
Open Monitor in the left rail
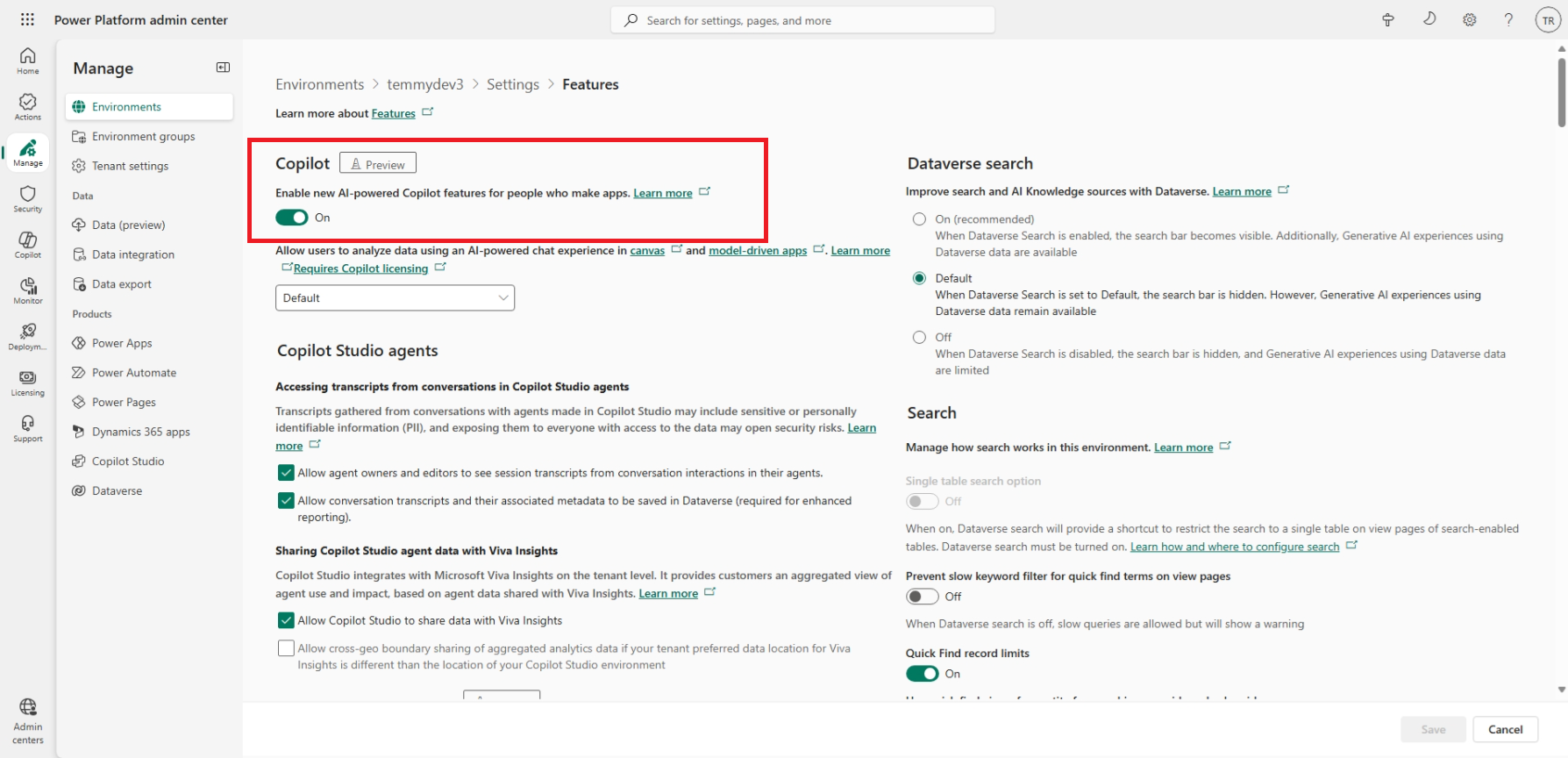(28, 290)
